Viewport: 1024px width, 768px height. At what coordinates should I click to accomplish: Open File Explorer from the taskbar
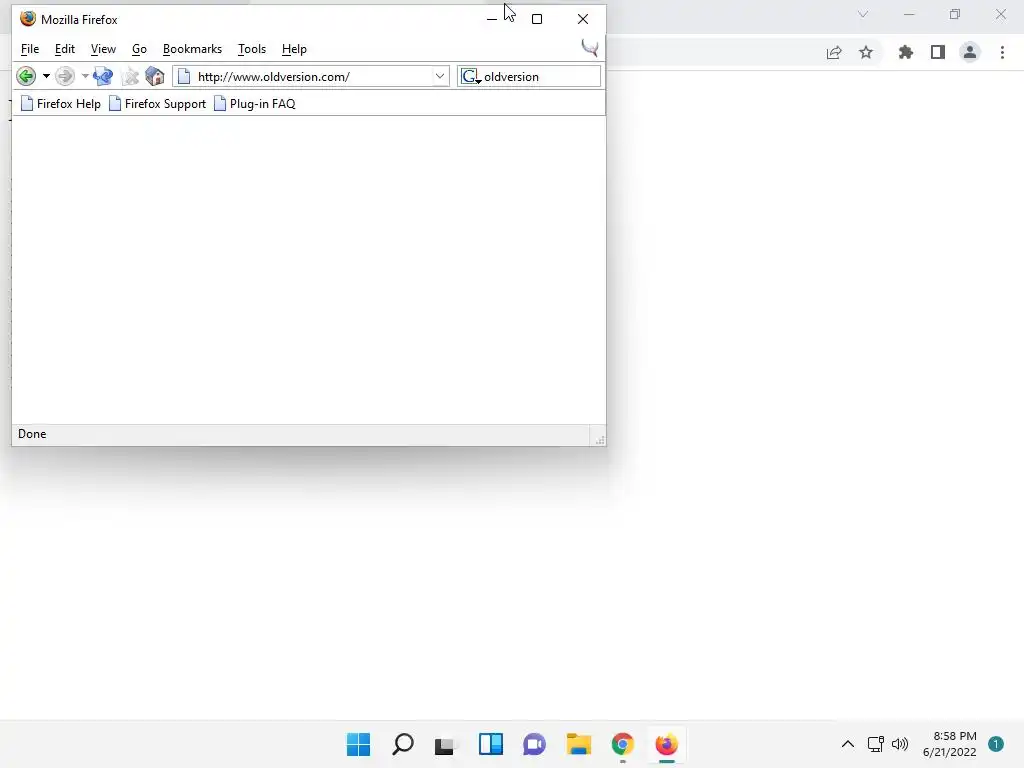click(x=579, y=744)
